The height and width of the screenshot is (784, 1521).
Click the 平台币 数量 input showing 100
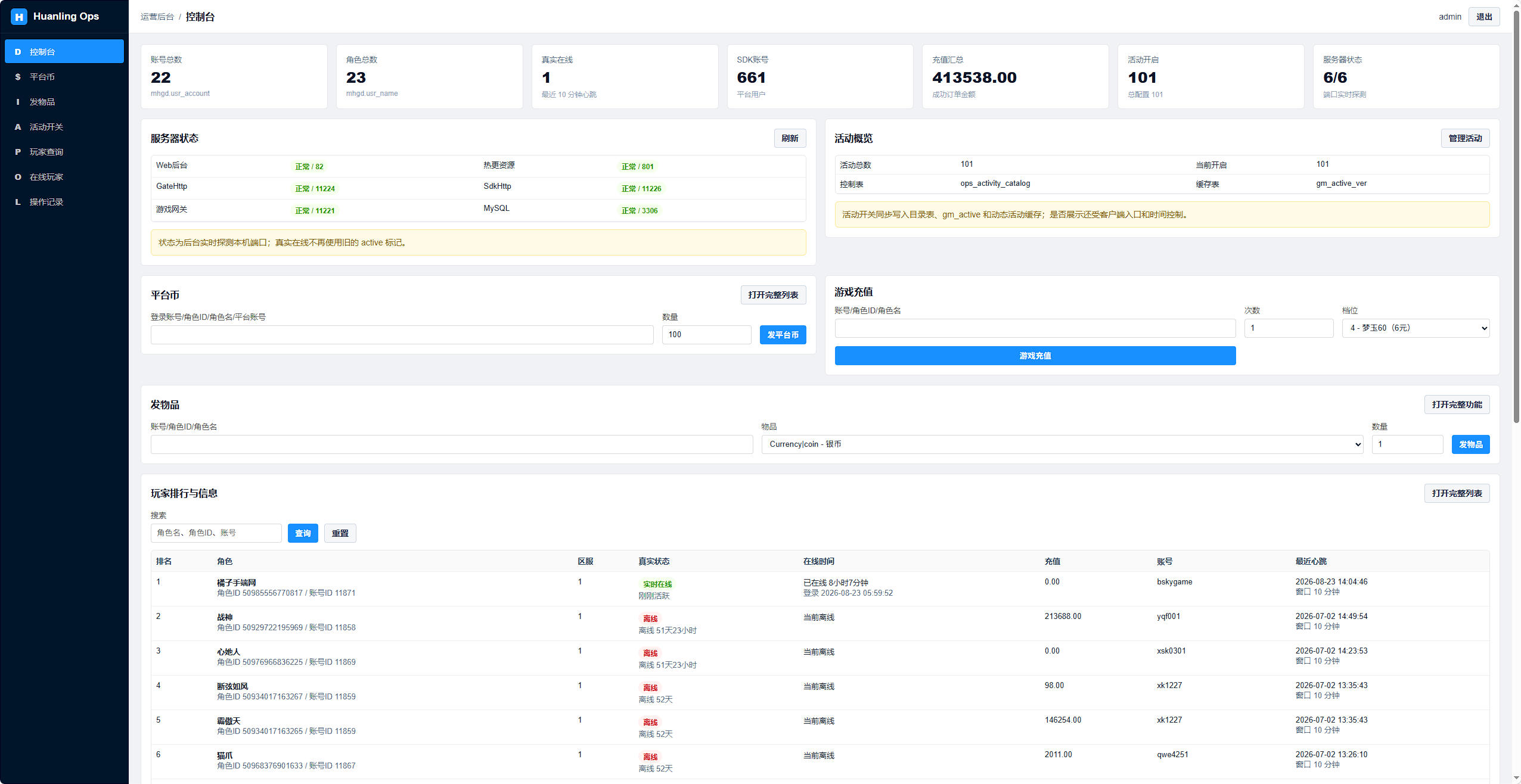coord(706,335)
